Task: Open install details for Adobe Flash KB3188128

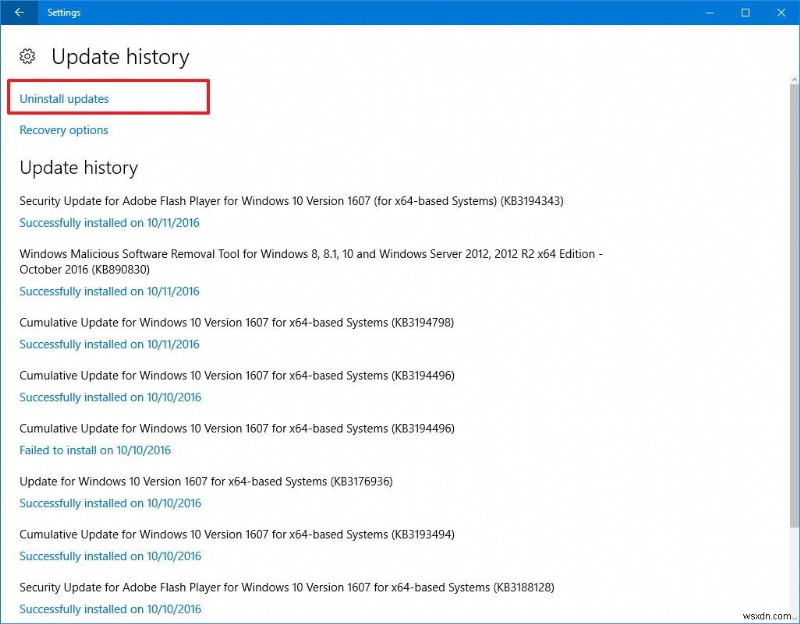Action: [x=110, y=609]
